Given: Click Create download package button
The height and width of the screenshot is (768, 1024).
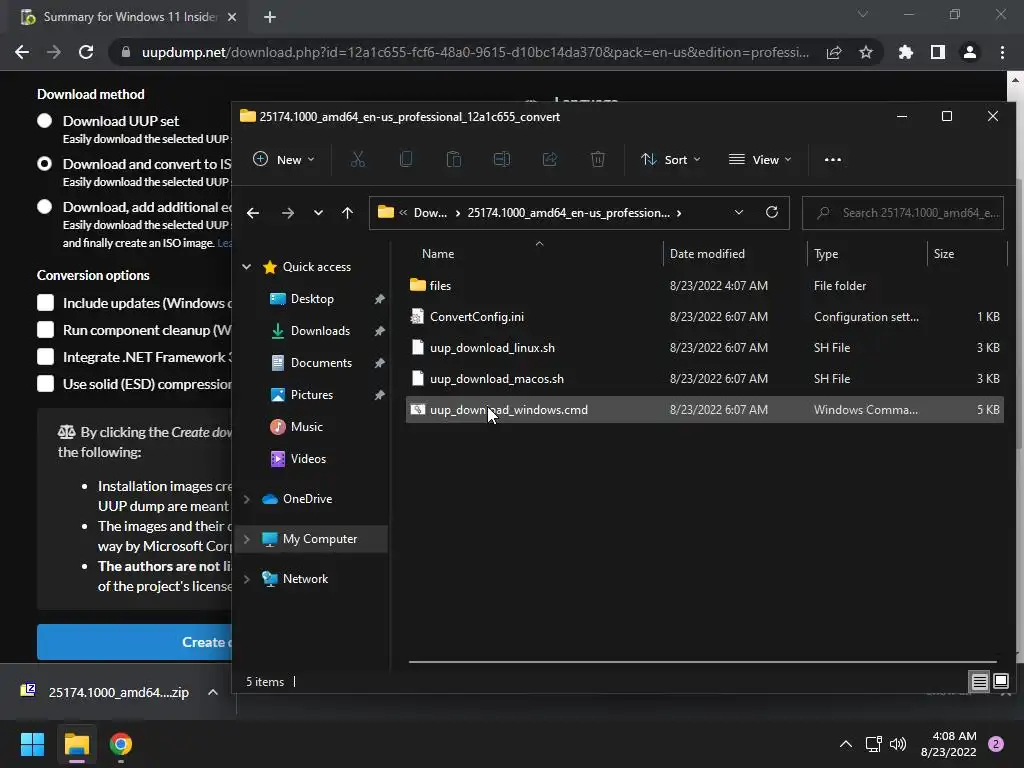Looking at the screenshot, I should pos(135,642).
